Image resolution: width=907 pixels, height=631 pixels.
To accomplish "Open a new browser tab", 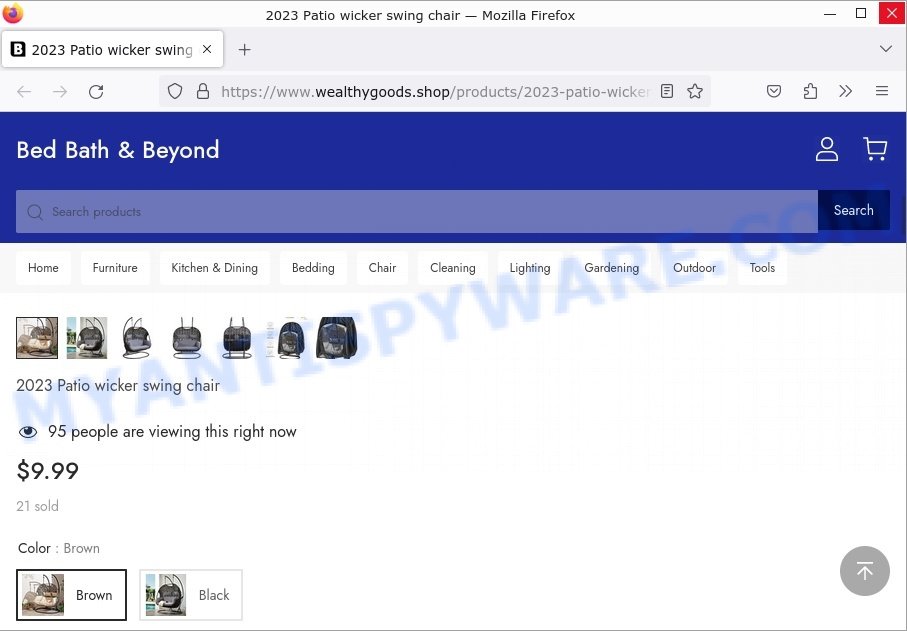I will click(245, 50).
